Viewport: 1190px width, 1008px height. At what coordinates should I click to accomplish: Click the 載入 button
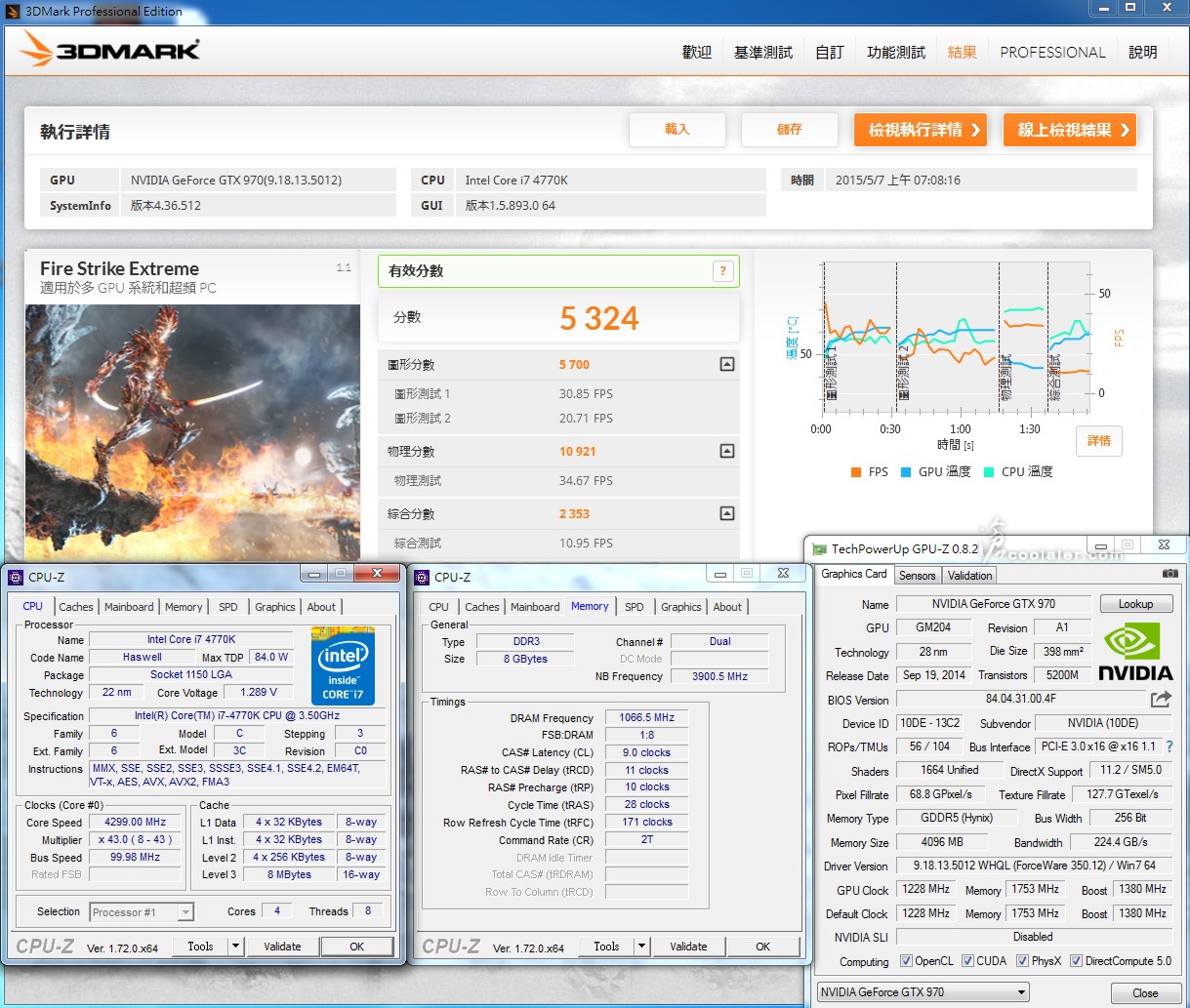tap(677, 129)
